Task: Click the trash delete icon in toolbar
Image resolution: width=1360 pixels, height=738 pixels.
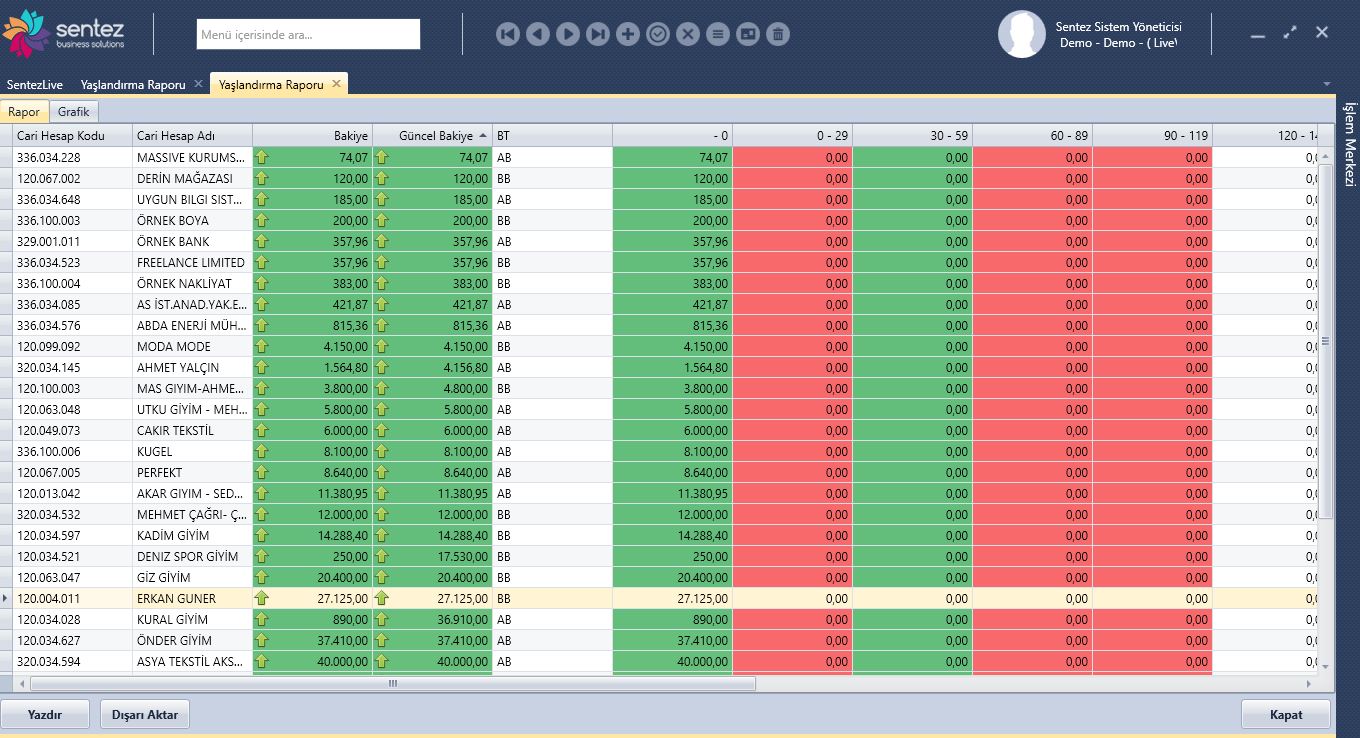Action: point(778,35)
